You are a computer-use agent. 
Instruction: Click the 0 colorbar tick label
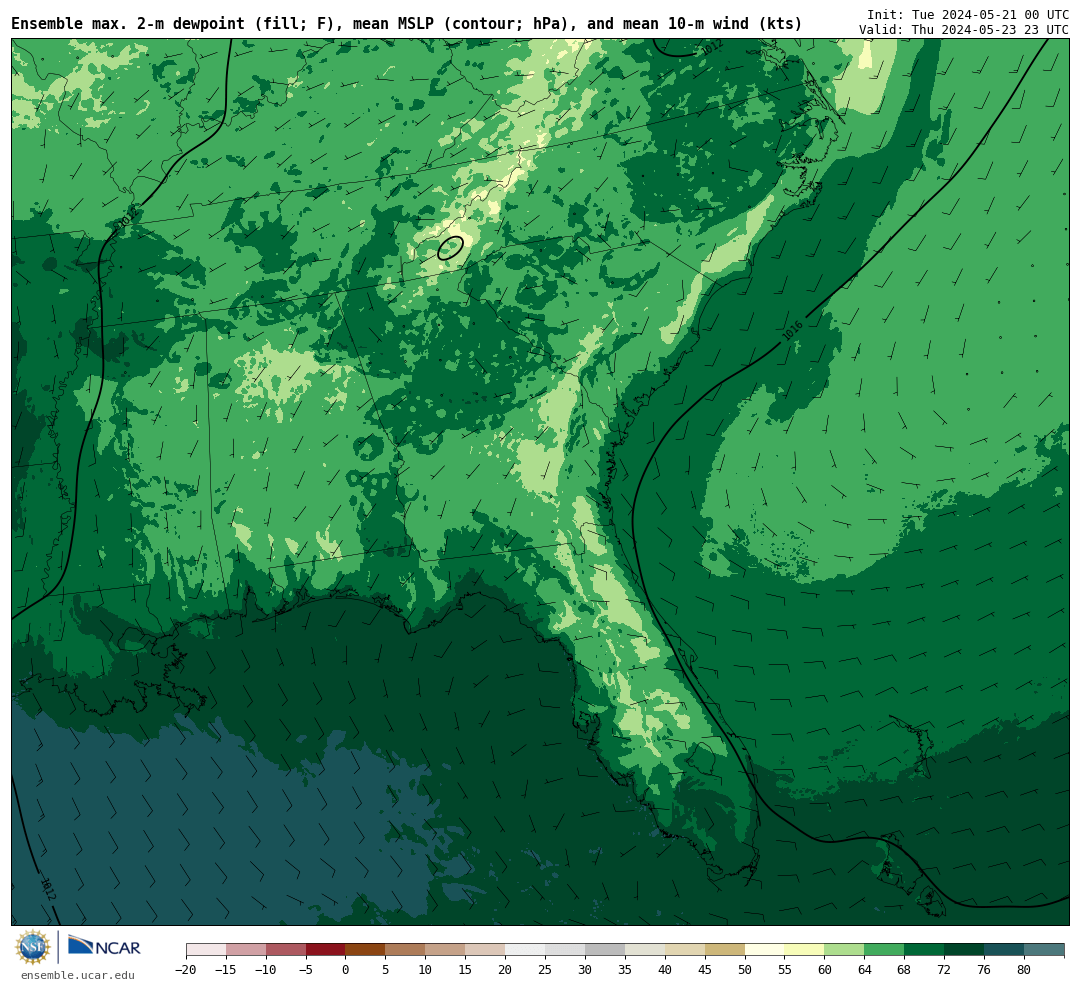[346, 969]
